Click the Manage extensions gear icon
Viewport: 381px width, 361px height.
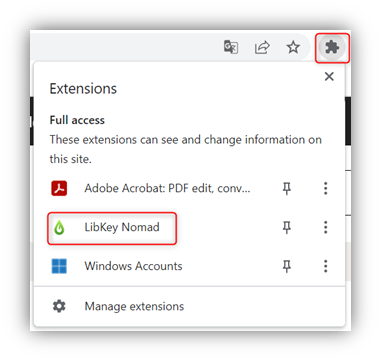tap(59, 306)
